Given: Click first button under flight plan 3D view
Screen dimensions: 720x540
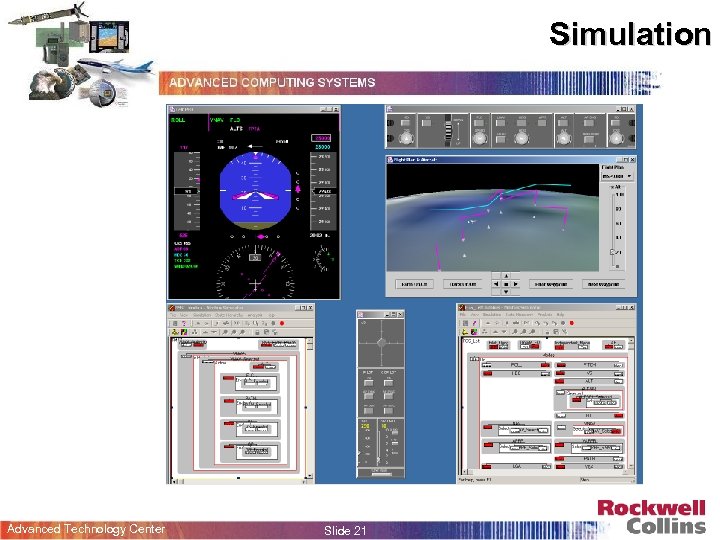Looking at the screenshot, I should [x=414, y=284].
